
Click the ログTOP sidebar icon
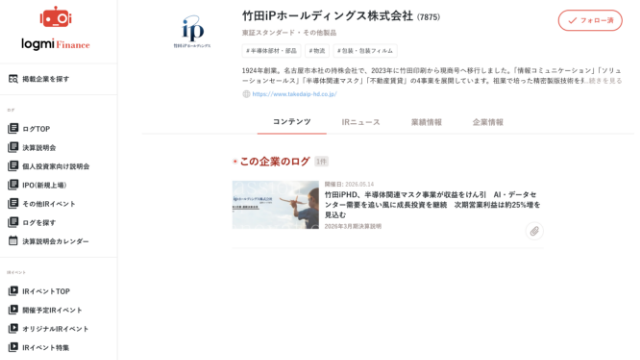(x=13, y=129)
